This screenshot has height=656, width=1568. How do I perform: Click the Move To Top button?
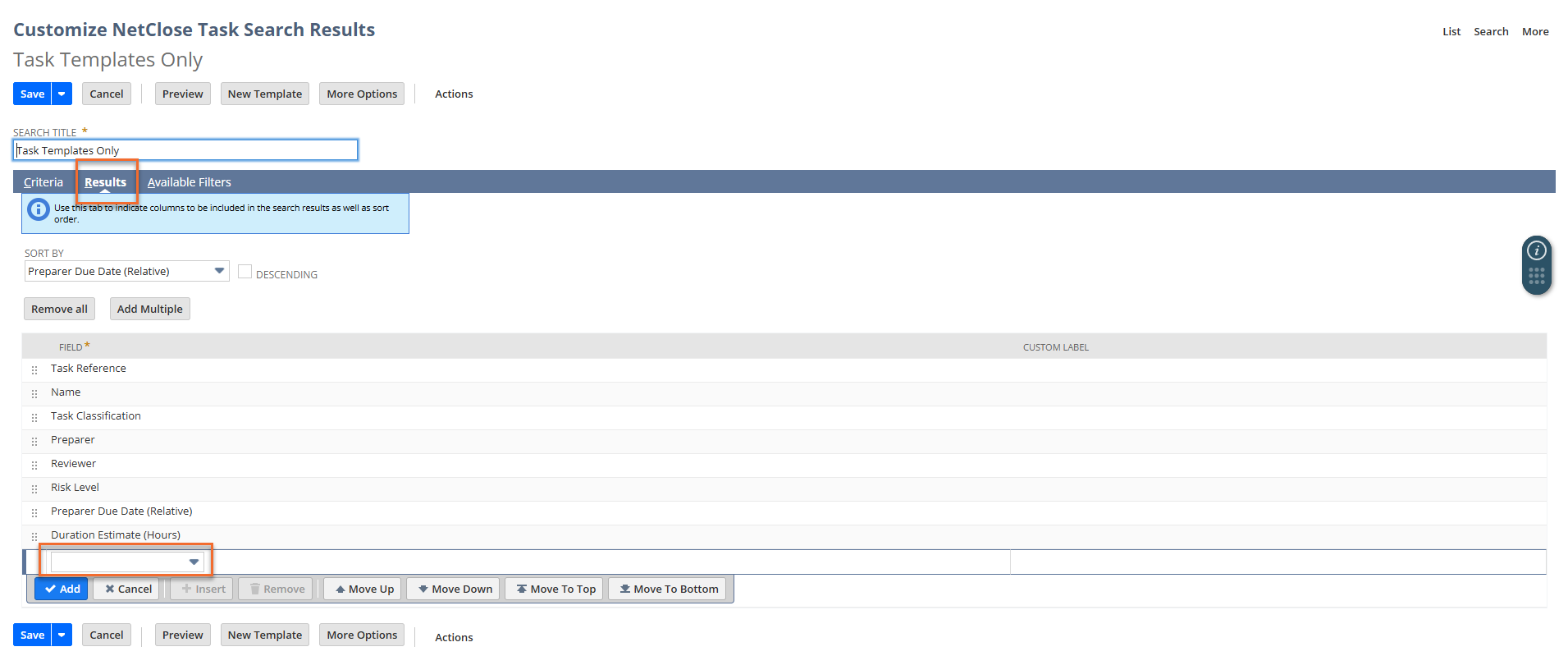pos(555,589)
